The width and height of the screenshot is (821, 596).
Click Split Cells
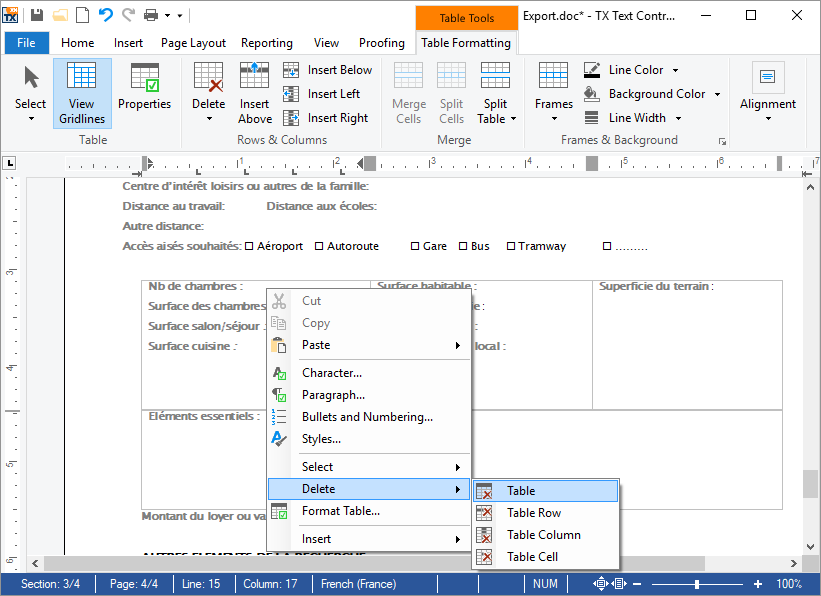(451, 94)
